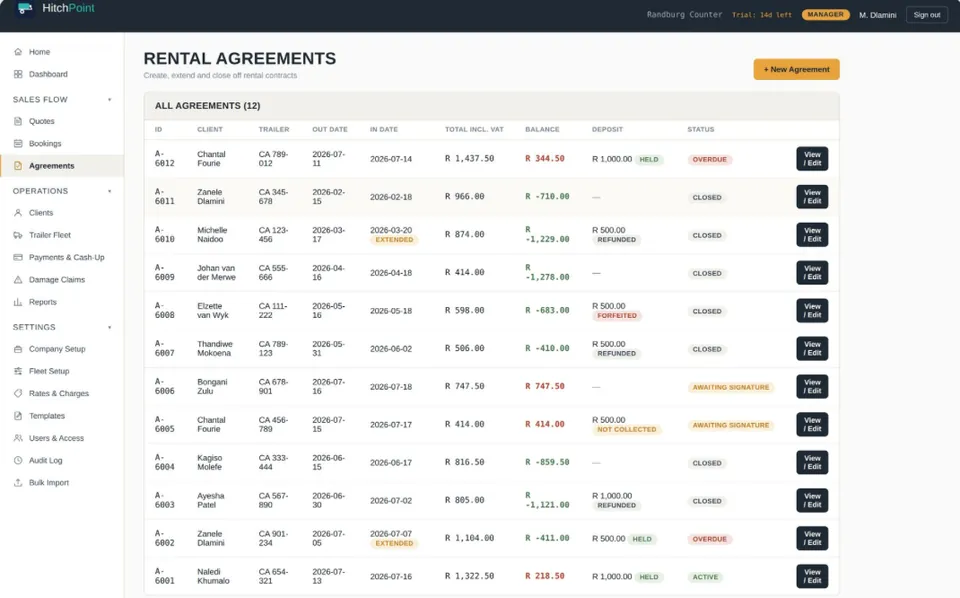The width and height of the screenshot is (960, 598).
Task: Open the Dashboard menu item
Action: tap(62, 74)
